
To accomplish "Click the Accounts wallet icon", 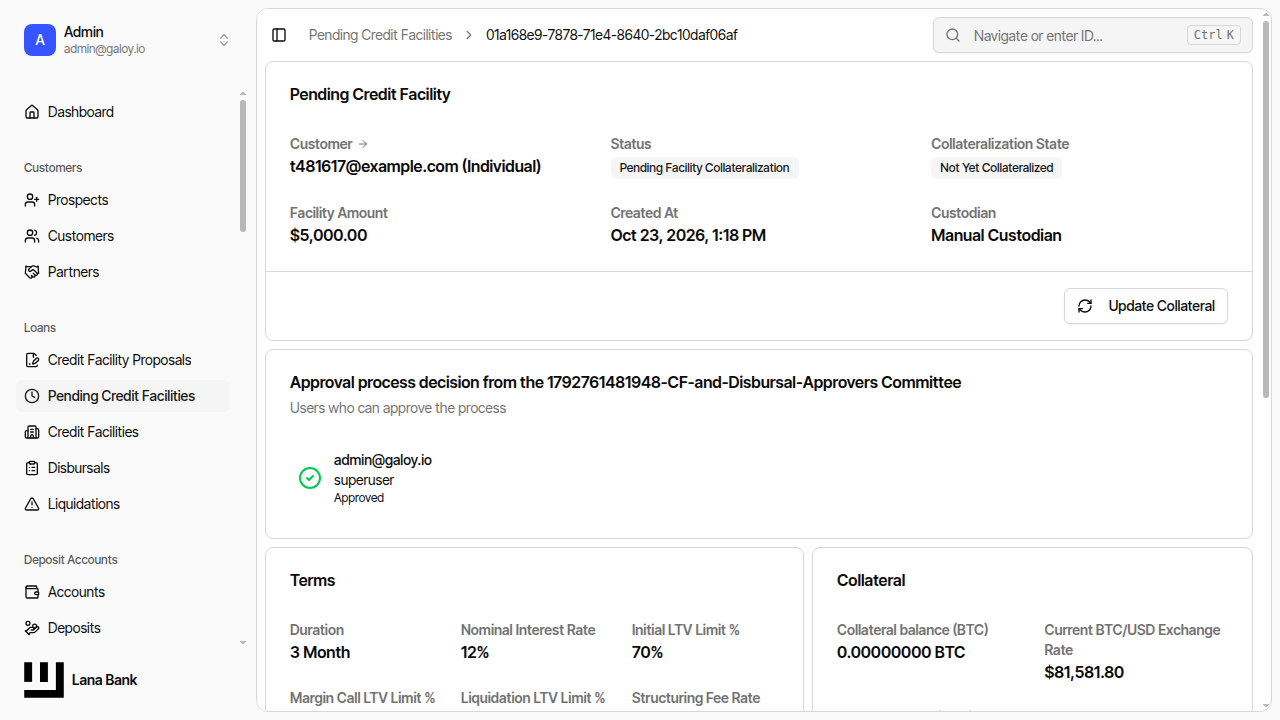I will [32, 592].
